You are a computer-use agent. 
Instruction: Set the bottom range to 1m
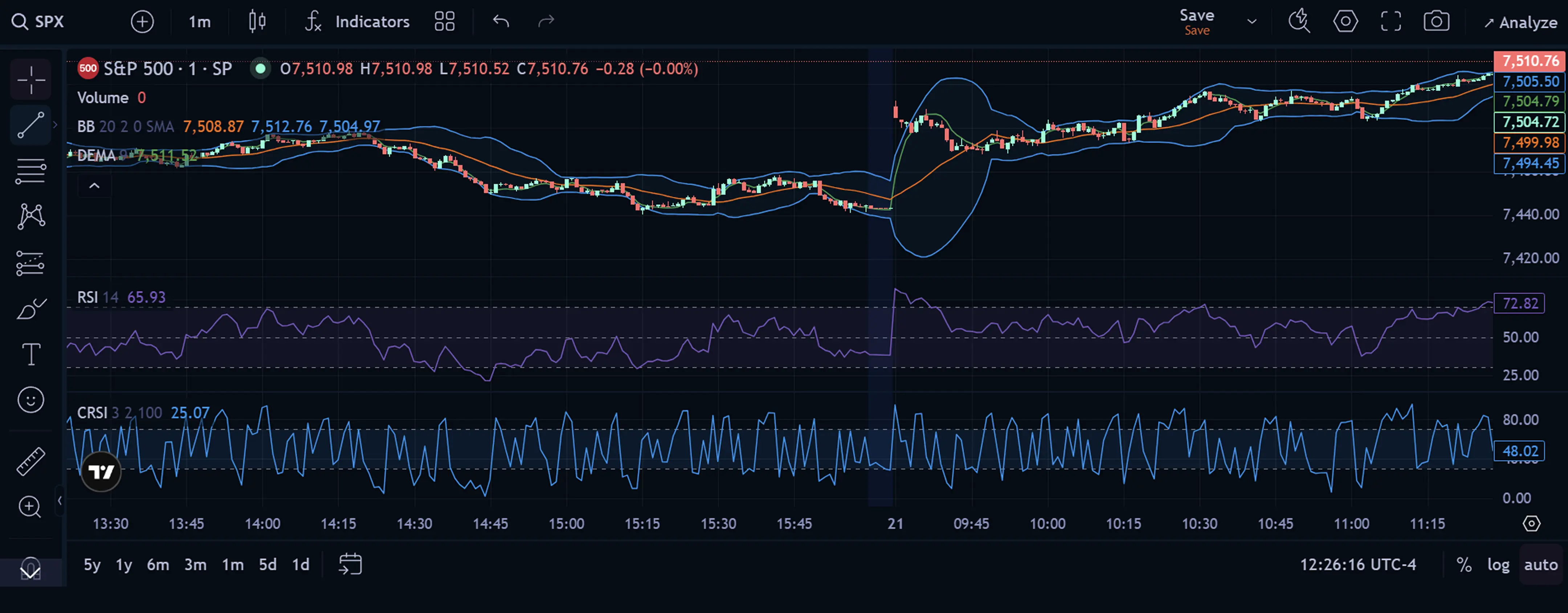233,565
